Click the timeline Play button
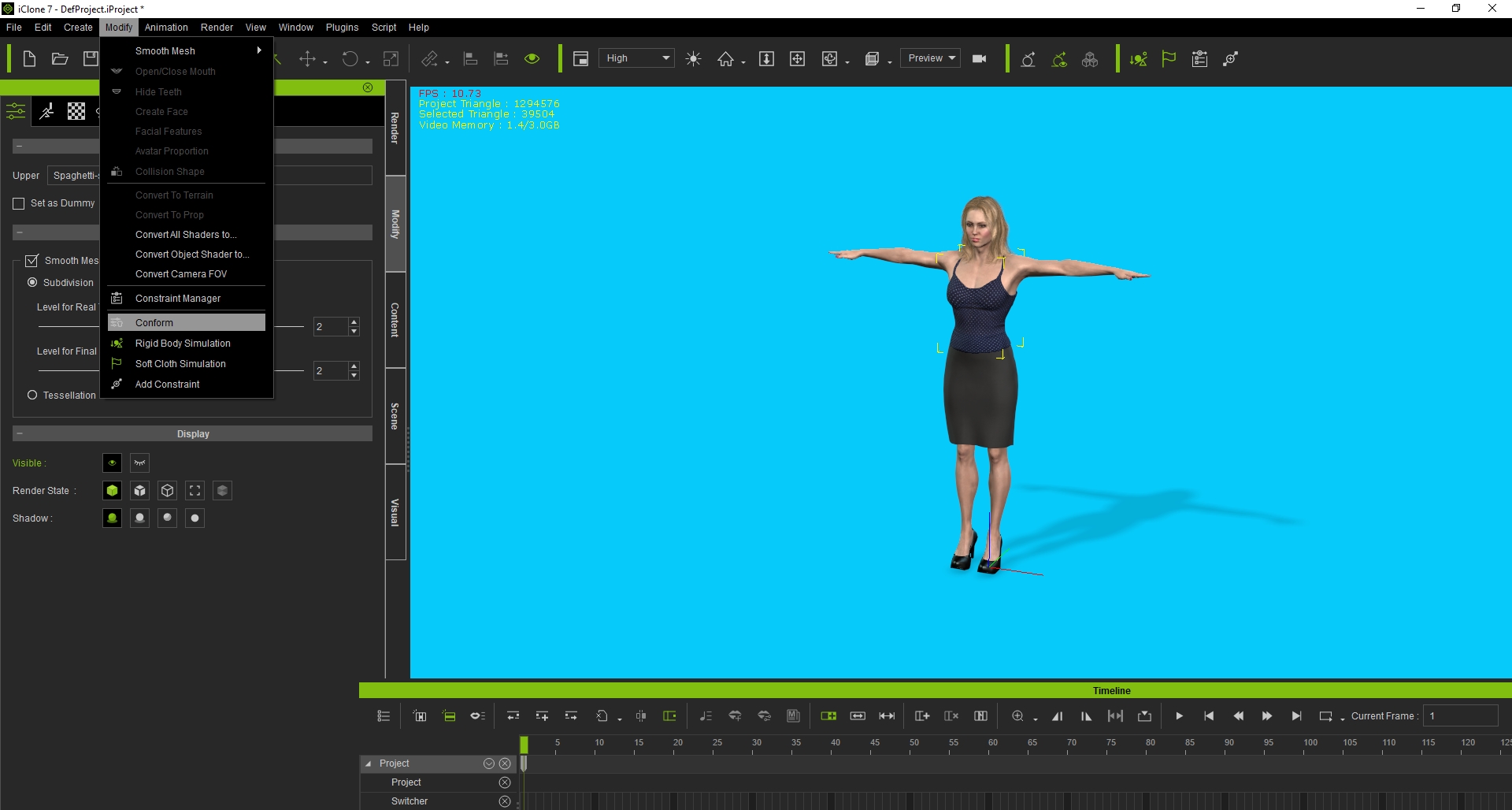The image size is (1512, 810). click(1179, 716)
